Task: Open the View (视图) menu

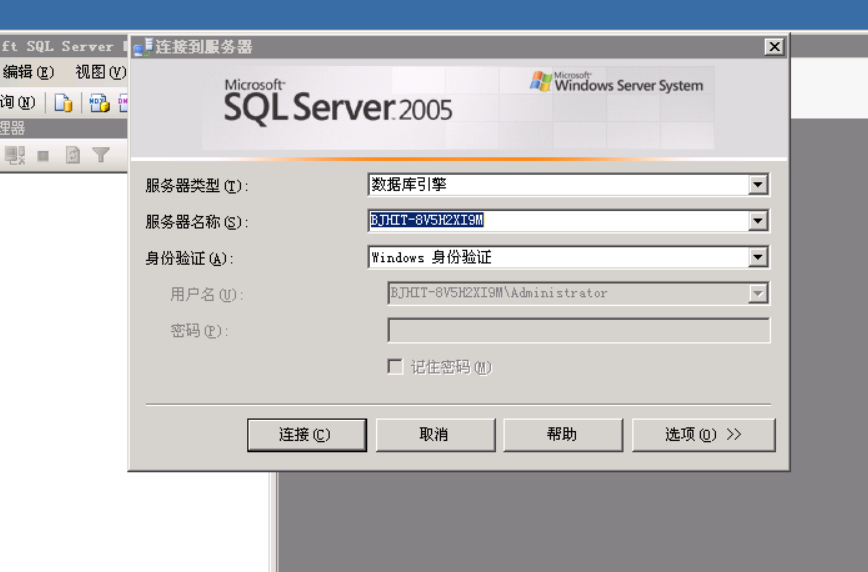Action: 101,72
